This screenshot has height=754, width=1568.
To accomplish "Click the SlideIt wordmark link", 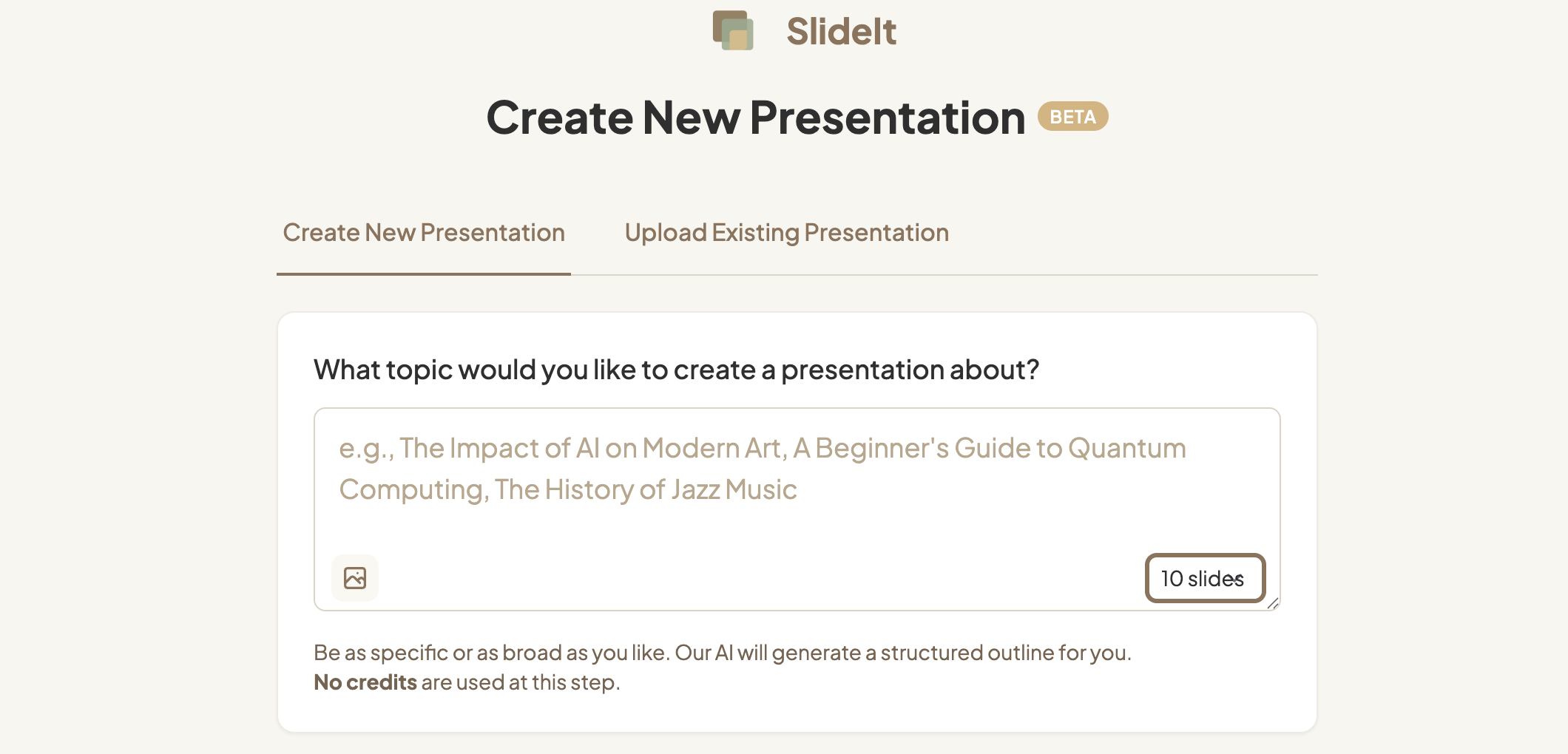I will click(841, 31).
